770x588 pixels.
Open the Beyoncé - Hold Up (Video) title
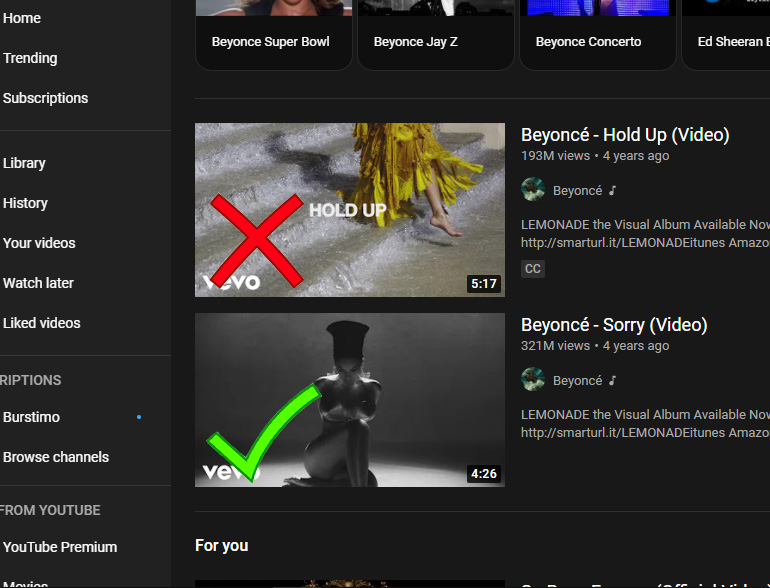point(625,135)
